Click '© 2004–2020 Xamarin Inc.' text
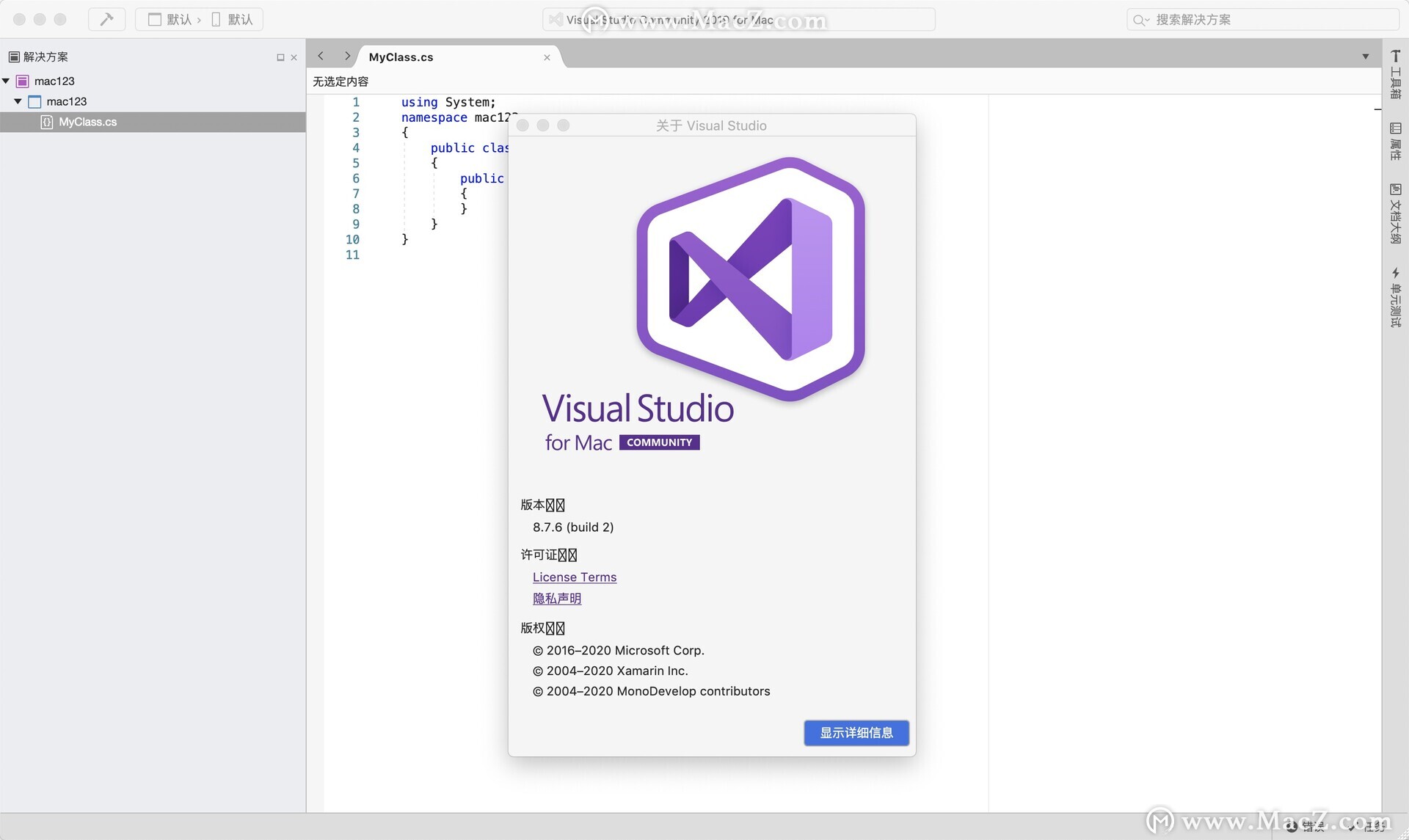 tap(610, 671)
